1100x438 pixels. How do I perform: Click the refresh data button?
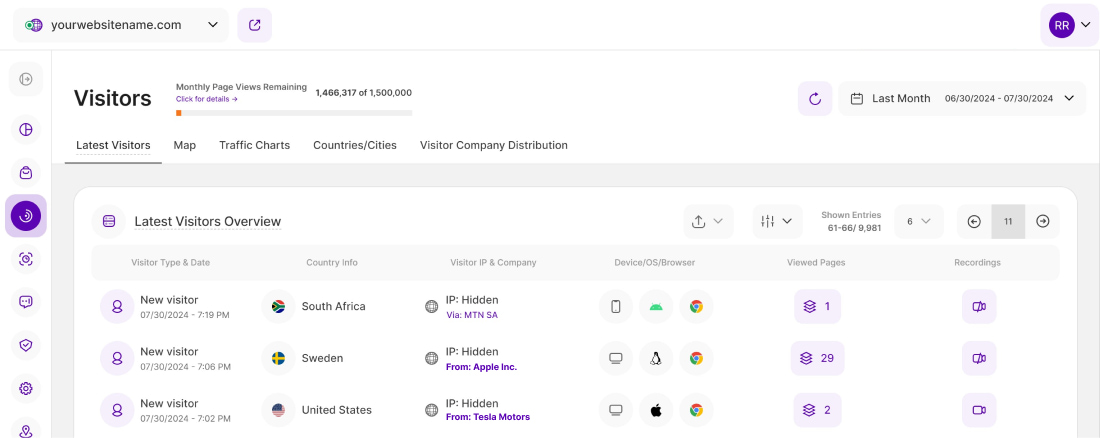tap(814, 99)
